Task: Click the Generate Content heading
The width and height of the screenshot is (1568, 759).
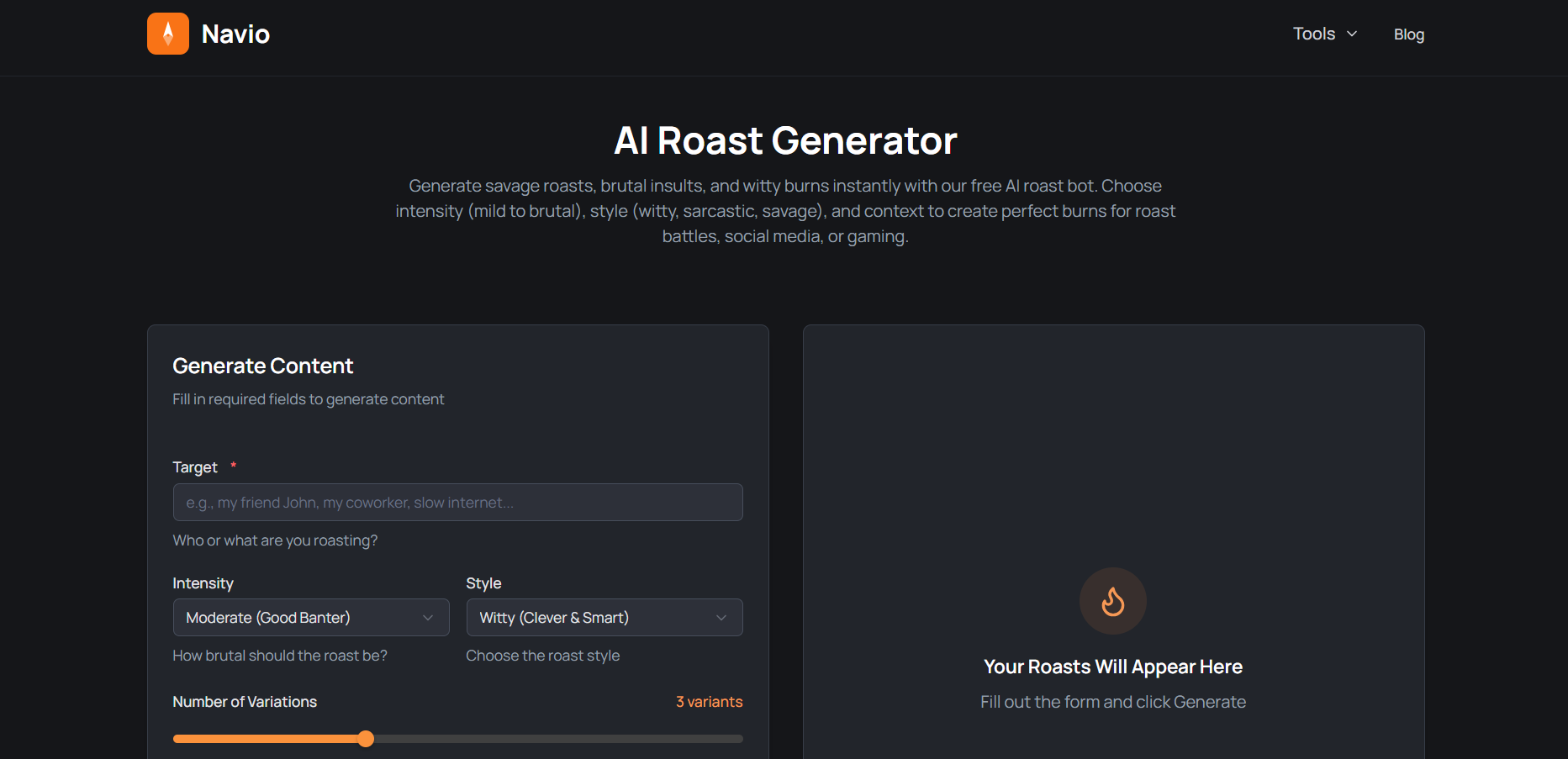Action: coord(262,366)
